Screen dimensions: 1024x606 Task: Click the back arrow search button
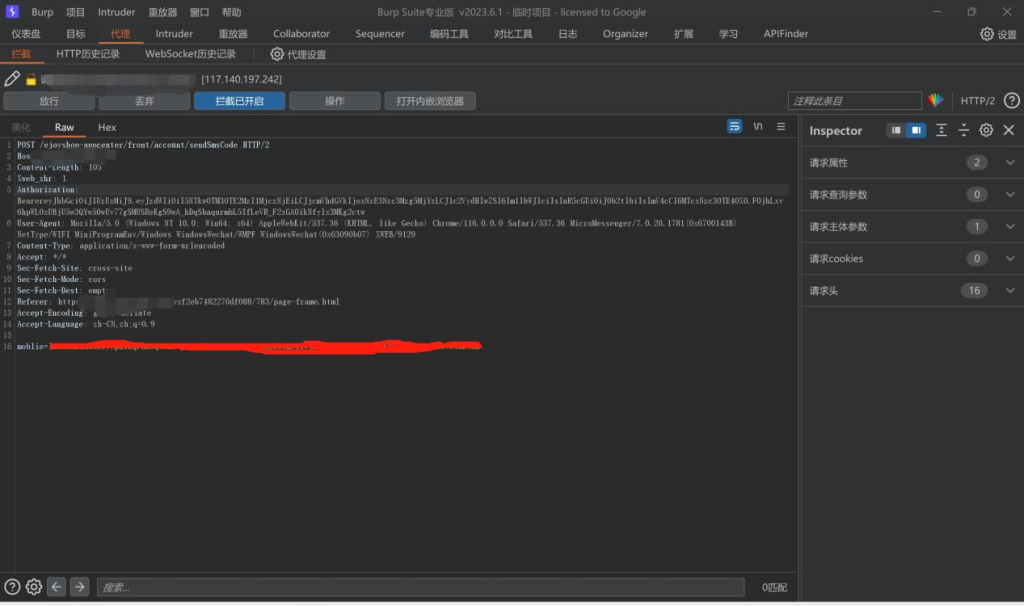pos(57,587)
